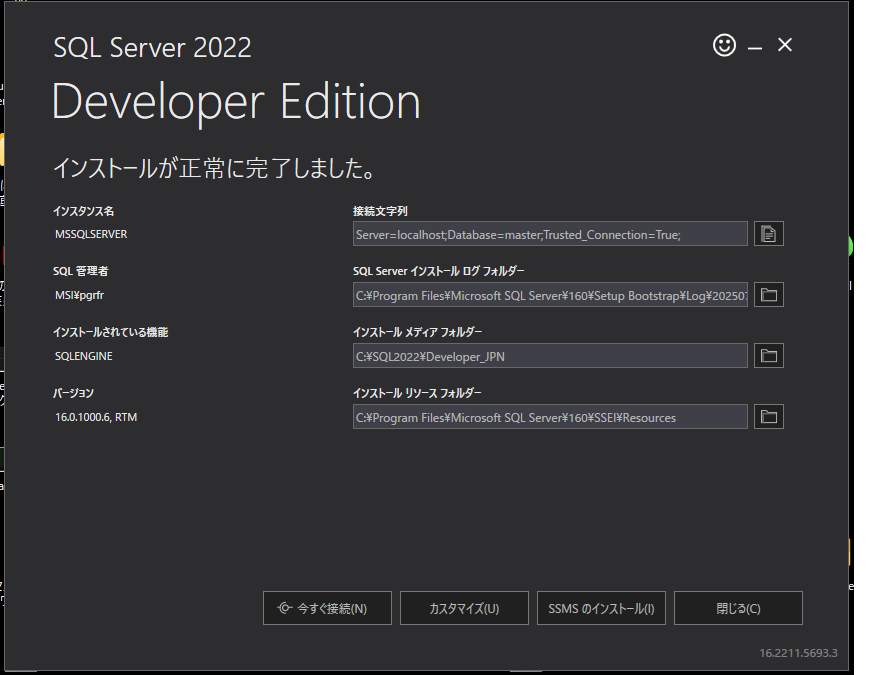Click the インストール リソース フォルダー path box
Screen dimensions: 880x675
pyautogui.click(x=550, y=416)
